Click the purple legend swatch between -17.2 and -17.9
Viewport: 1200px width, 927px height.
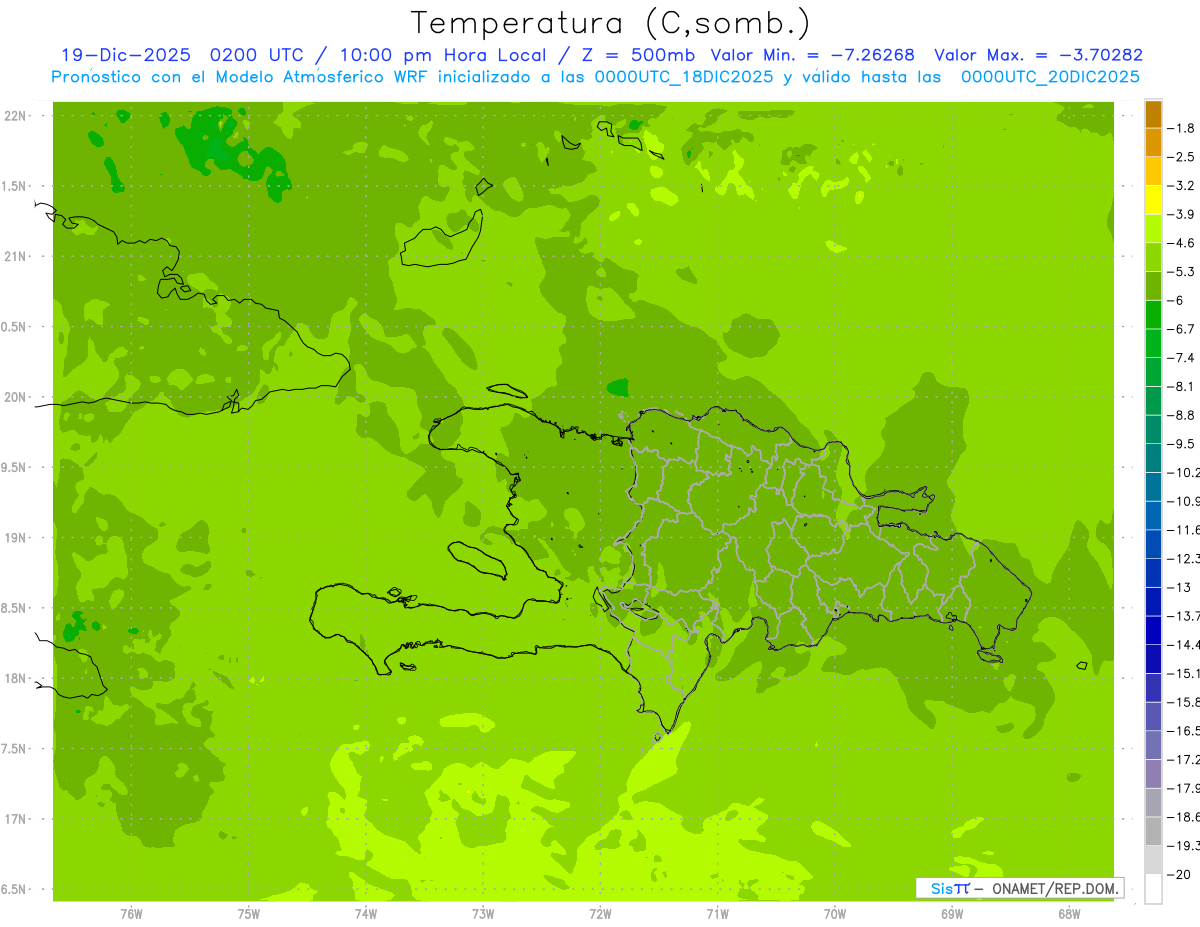pyautogui.click(x=1153, y=774)
